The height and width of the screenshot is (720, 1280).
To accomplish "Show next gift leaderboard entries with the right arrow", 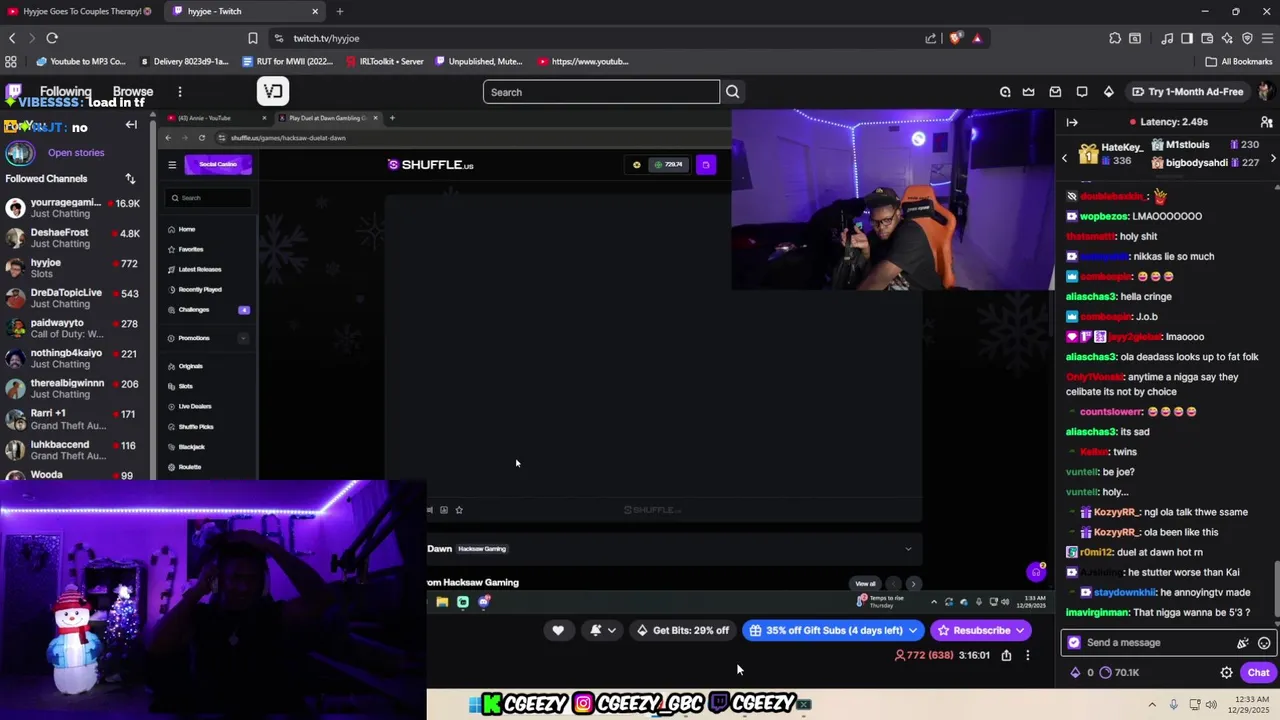I will click(1273, 158).
